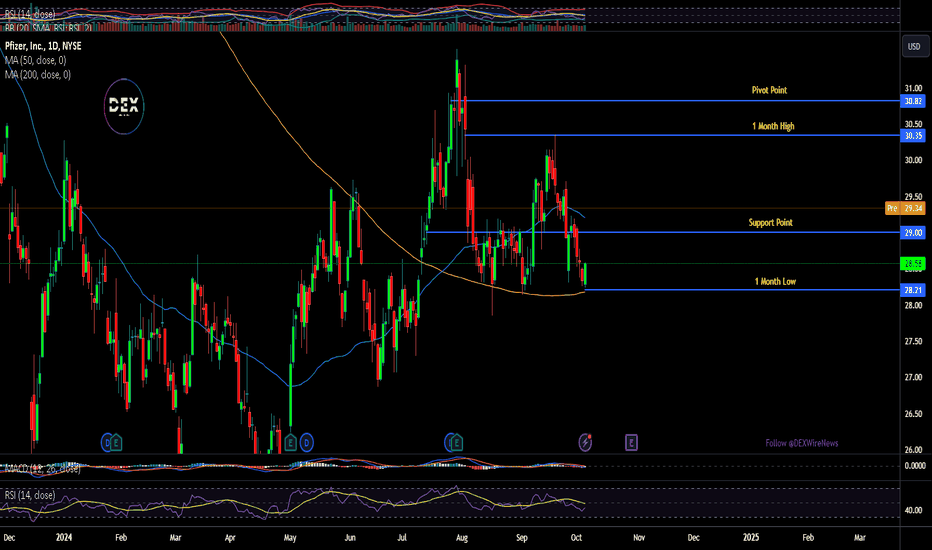Click the Apr label on the time axis

point(230,538)
